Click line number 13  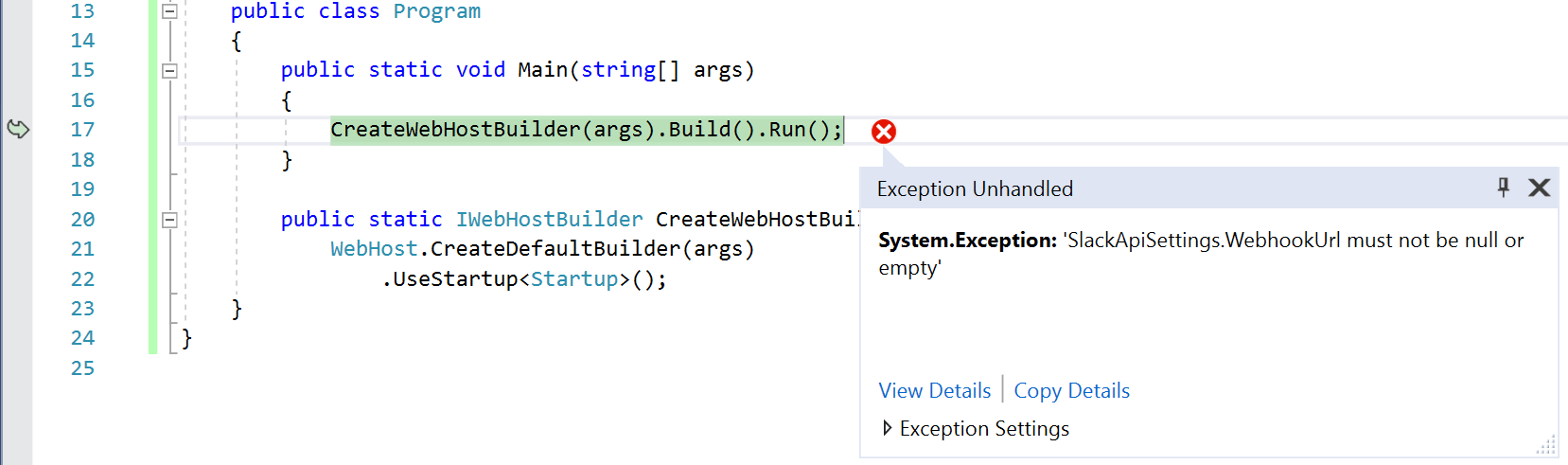coord(82,11)
